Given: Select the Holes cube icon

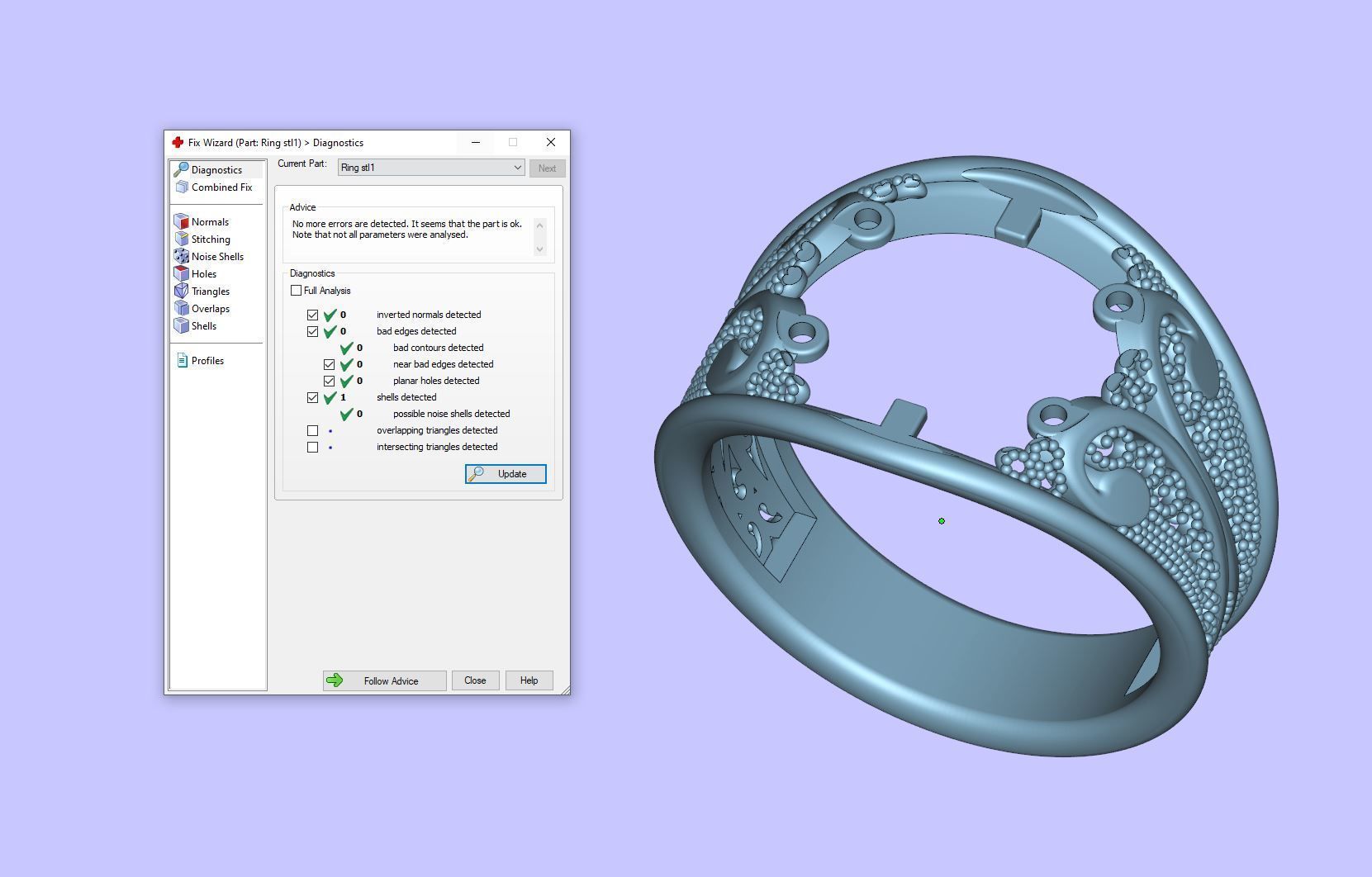Looking at the screenshot, I should [182, 273].
